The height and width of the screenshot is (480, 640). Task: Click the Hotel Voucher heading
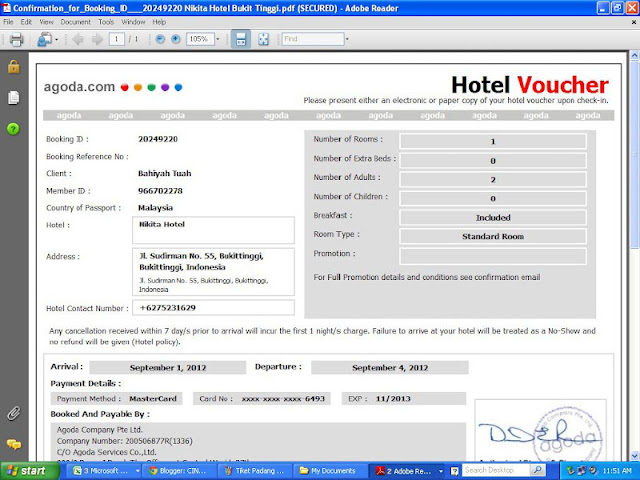point(530,85)
